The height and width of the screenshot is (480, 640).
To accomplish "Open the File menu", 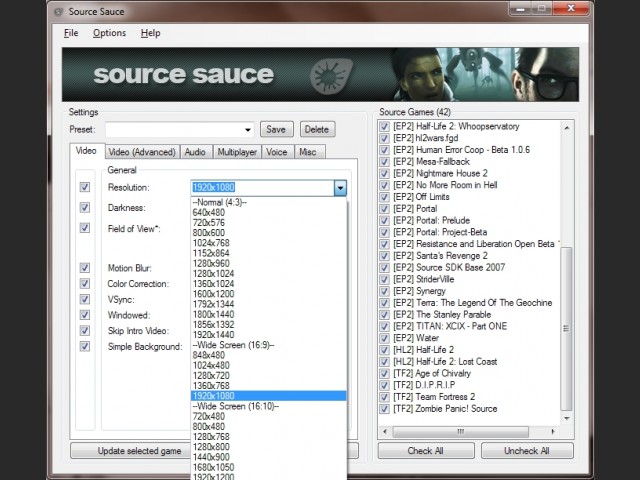I will pos(71,33).
